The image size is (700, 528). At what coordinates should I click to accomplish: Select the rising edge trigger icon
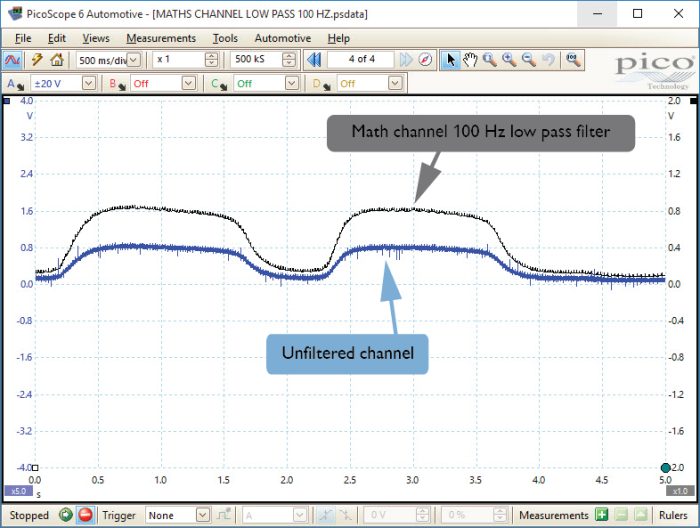[x=325, y=515]
